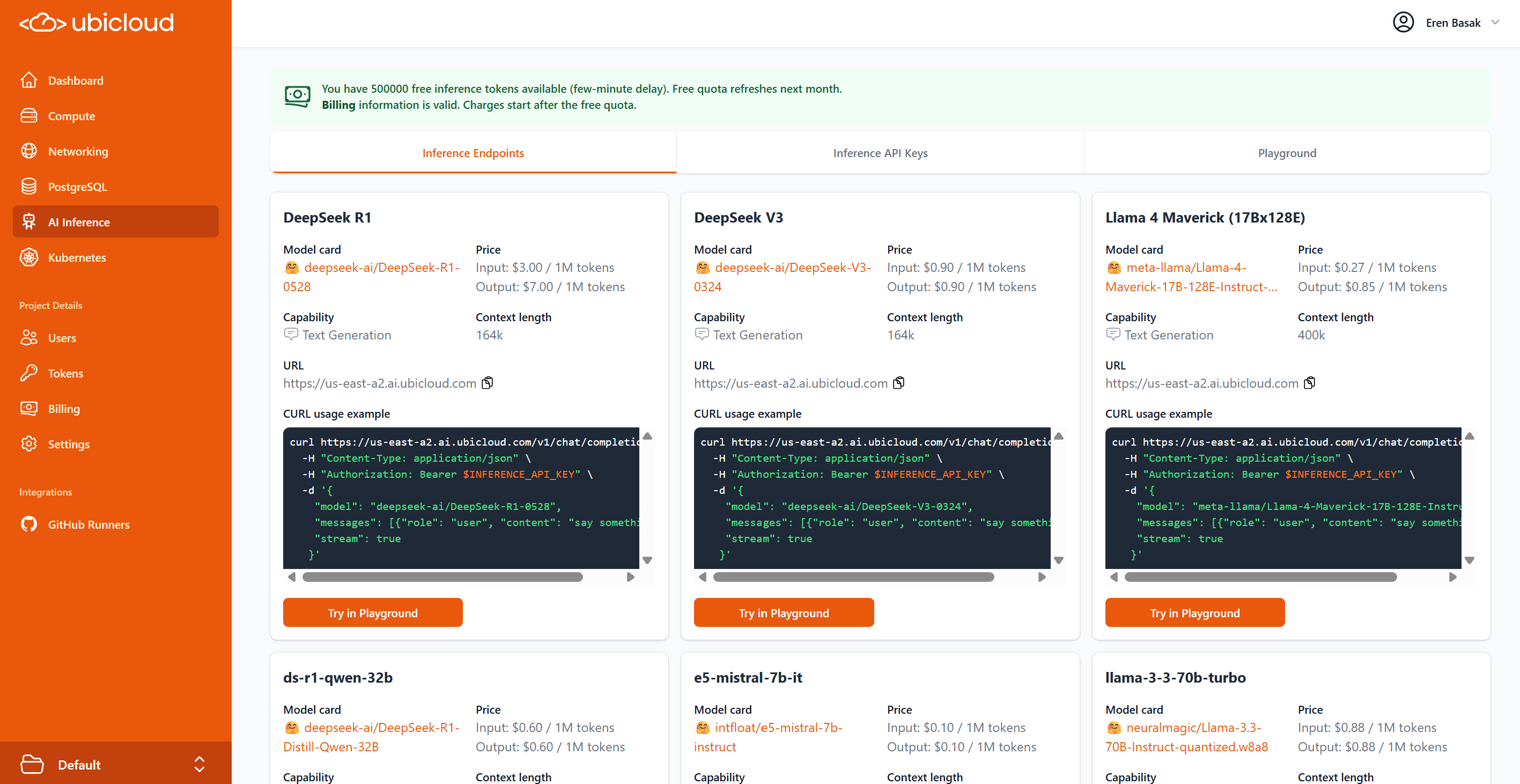Switch to the Inference API Keys tab
The width and height of the screenshot is (1520, 784).
coord(880,153)
